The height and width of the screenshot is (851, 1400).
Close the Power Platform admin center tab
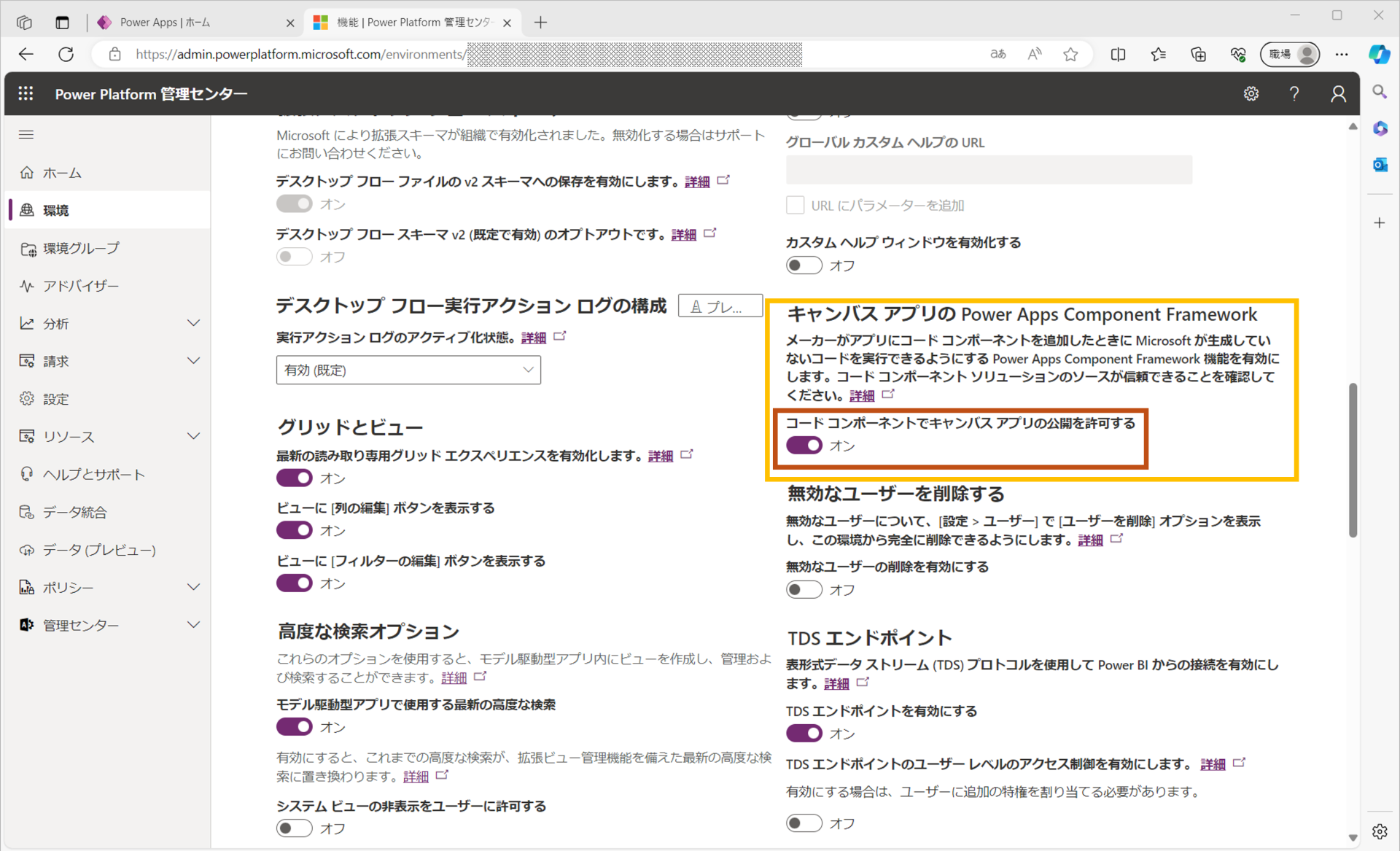(x=507, y=23)
